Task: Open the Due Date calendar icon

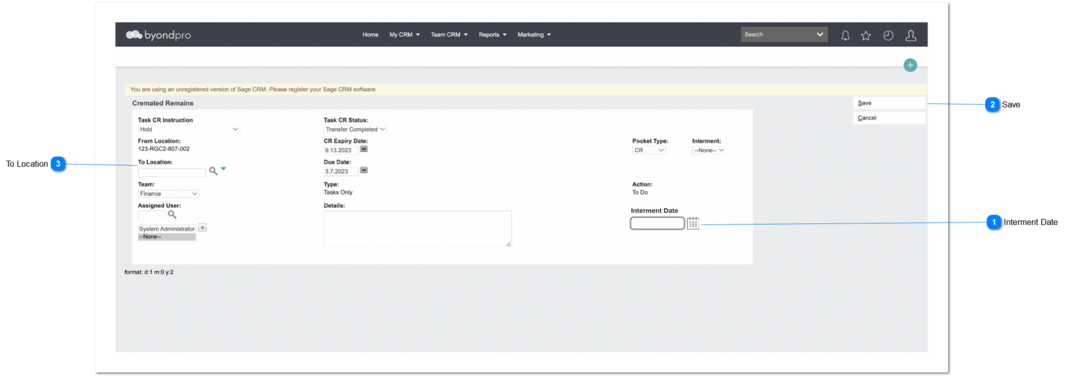Action: pyautogui.click(x=364, y=170)
